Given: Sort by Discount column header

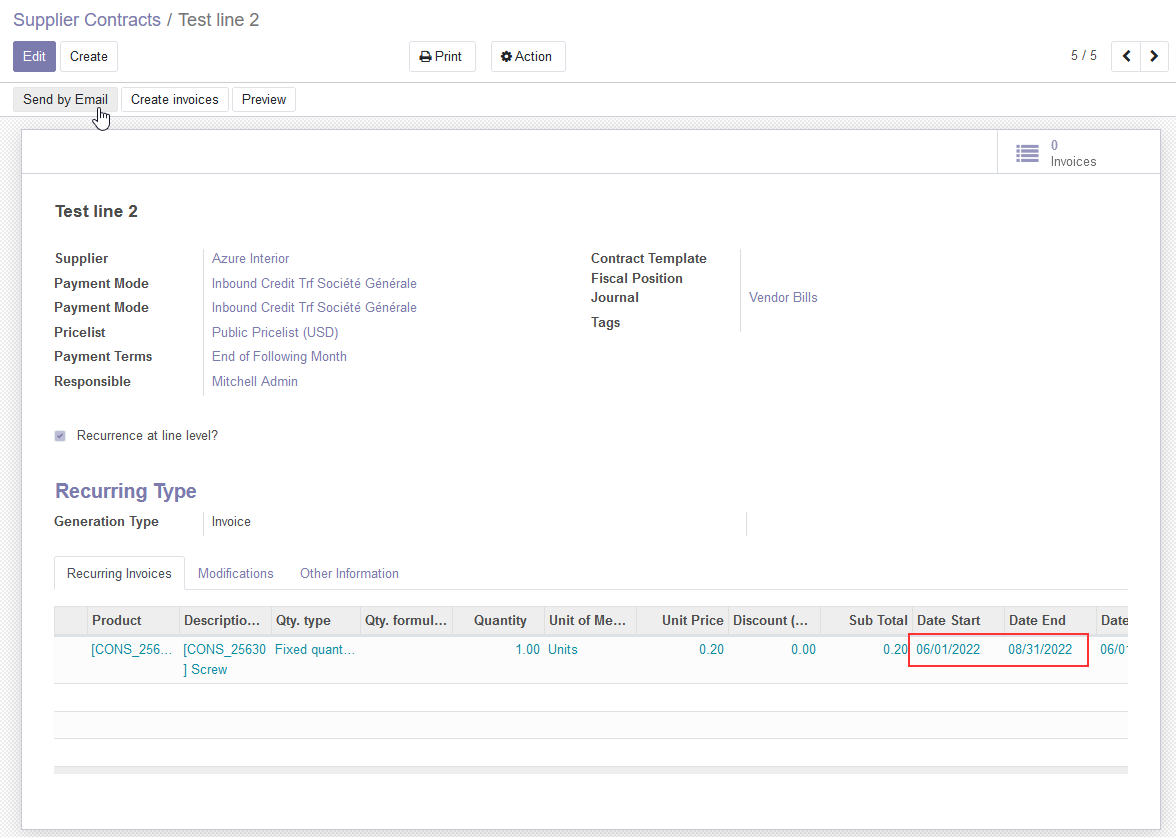Looking at the screenshot, I should pos(774,620).
